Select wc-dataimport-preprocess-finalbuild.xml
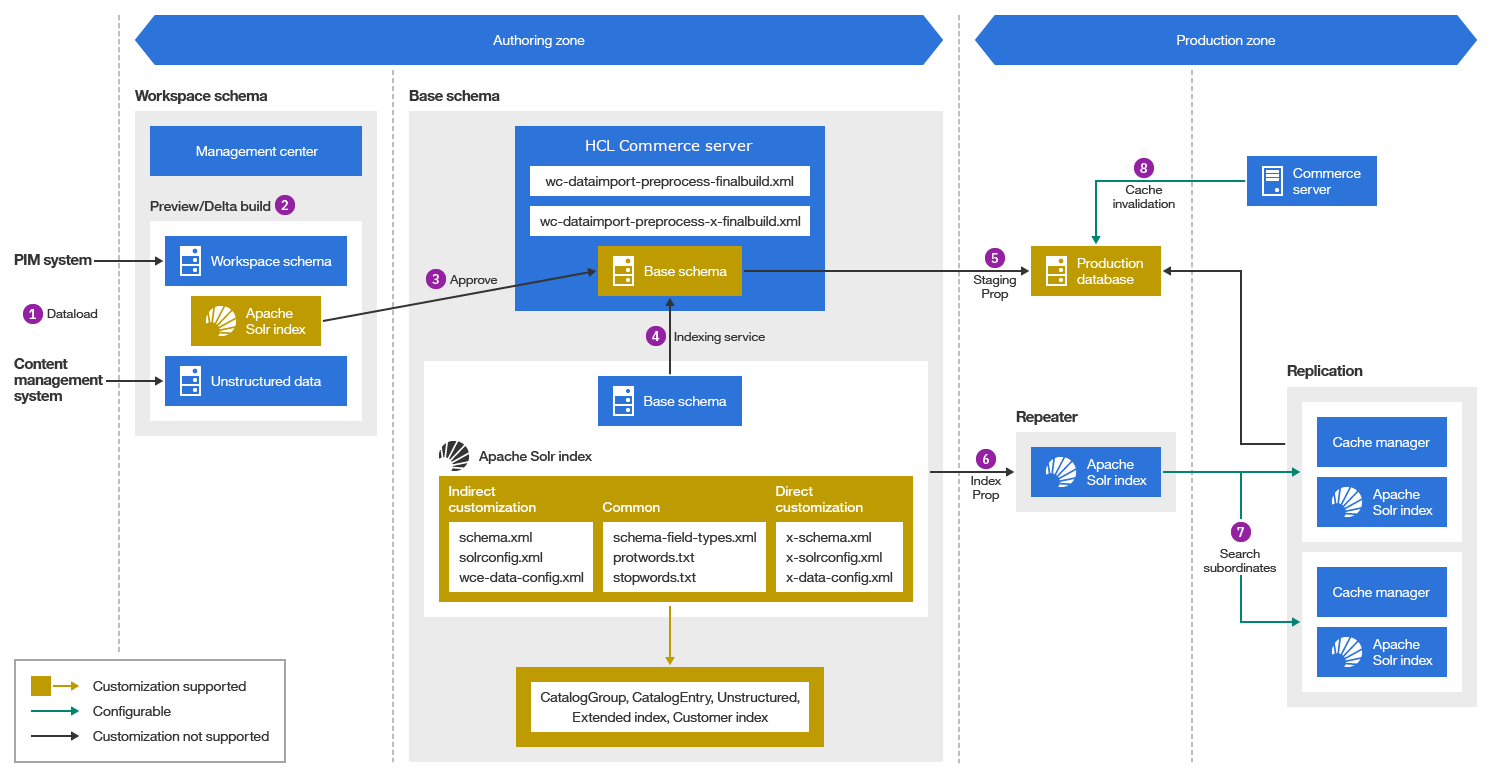Image resolution: width=1491 pixels, height=776 pixels. coord(669,181)
